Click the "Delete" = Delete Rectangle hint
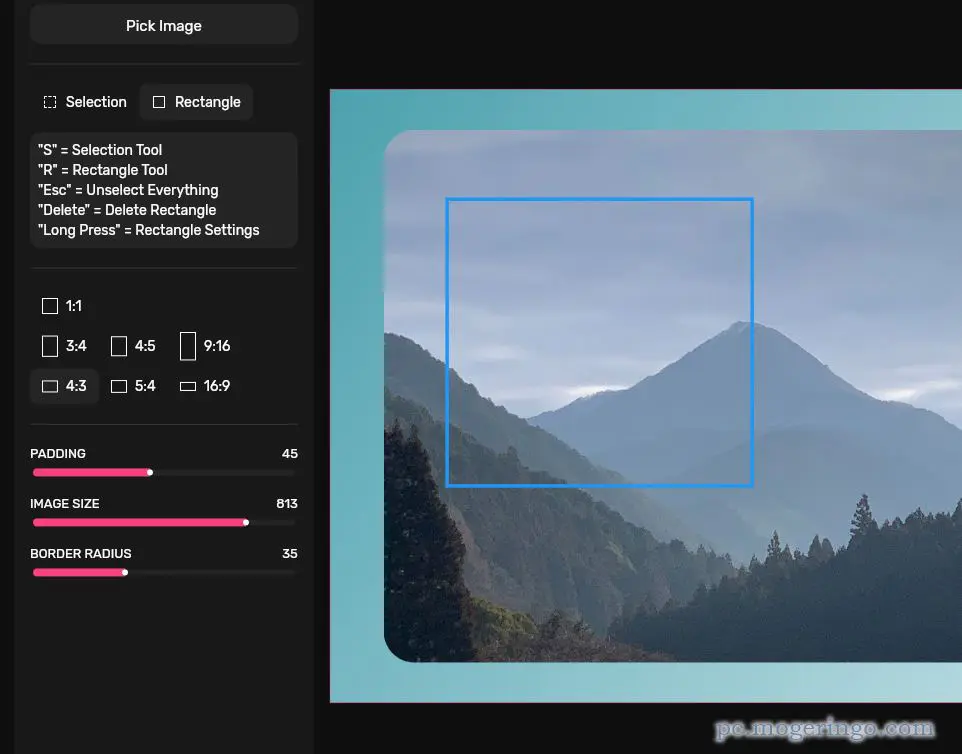The width and height of the screenshot is (962, 754). 127,210
